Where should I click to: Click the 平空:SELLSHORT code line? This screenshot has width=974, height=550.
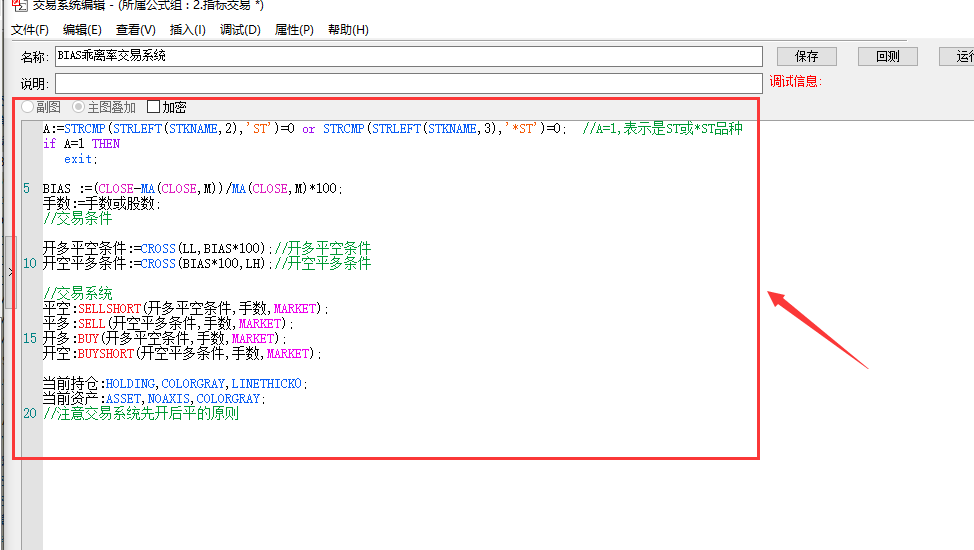coord(185,308)
